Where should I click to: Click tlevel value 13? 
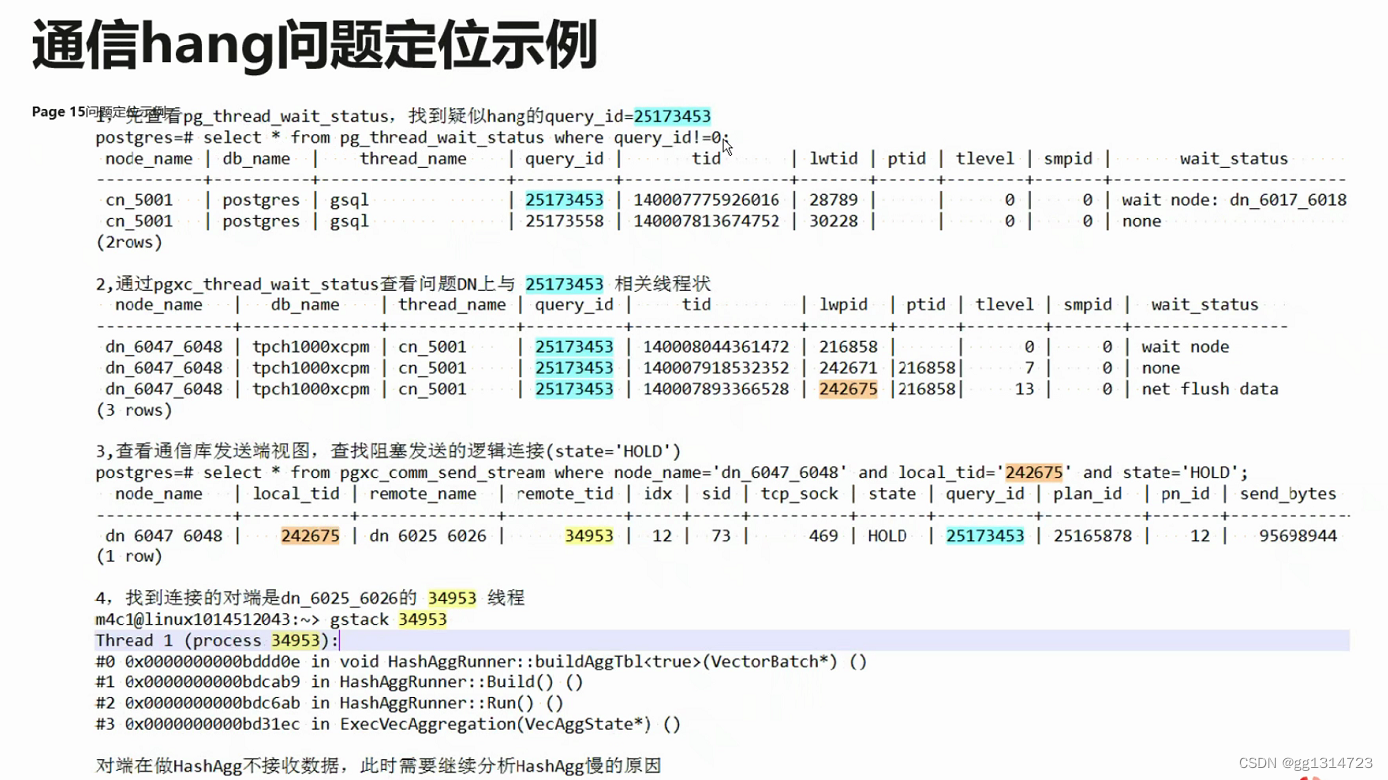(1024, 389)
